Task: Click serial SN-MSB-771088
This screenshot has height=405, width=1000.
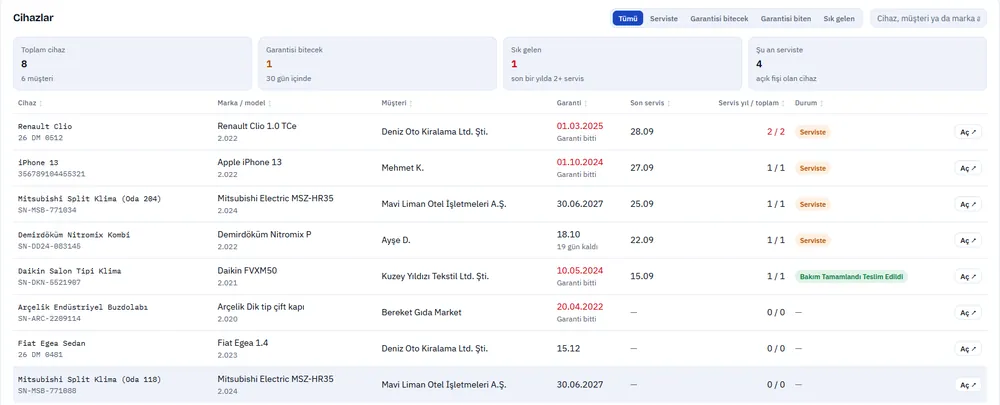Action: [x=47, y=391]
